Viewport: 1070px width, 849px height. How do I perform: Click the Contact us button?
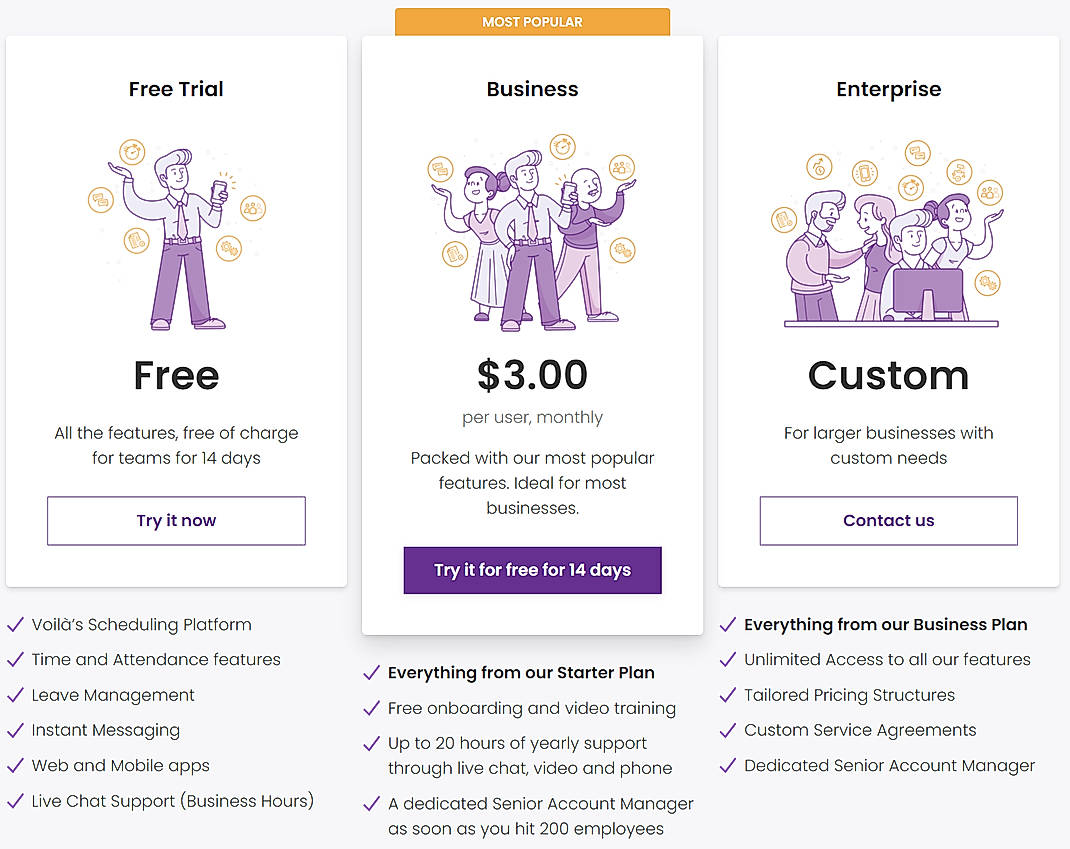888,520
